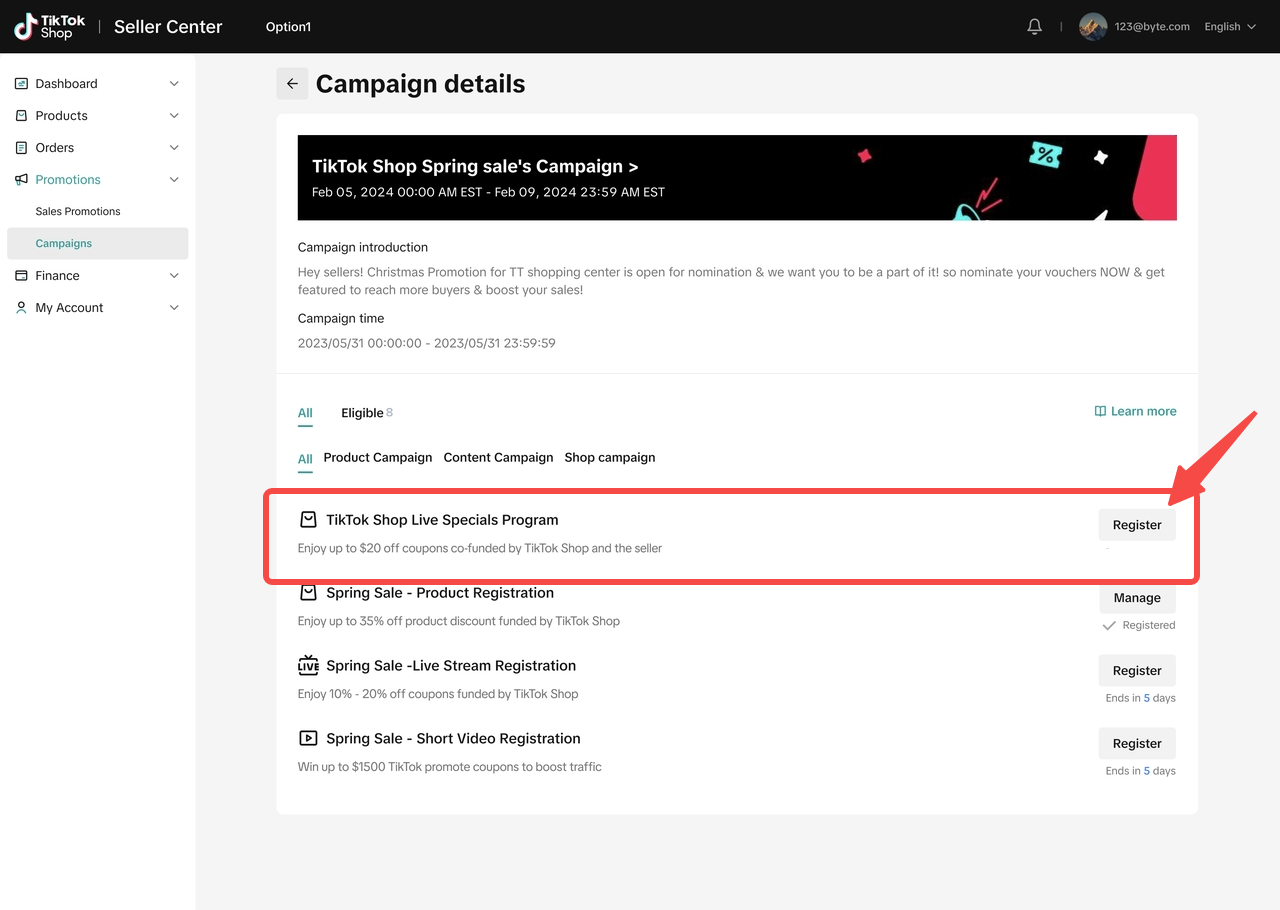Click the Orders sidebar icon

pos(21,148)
